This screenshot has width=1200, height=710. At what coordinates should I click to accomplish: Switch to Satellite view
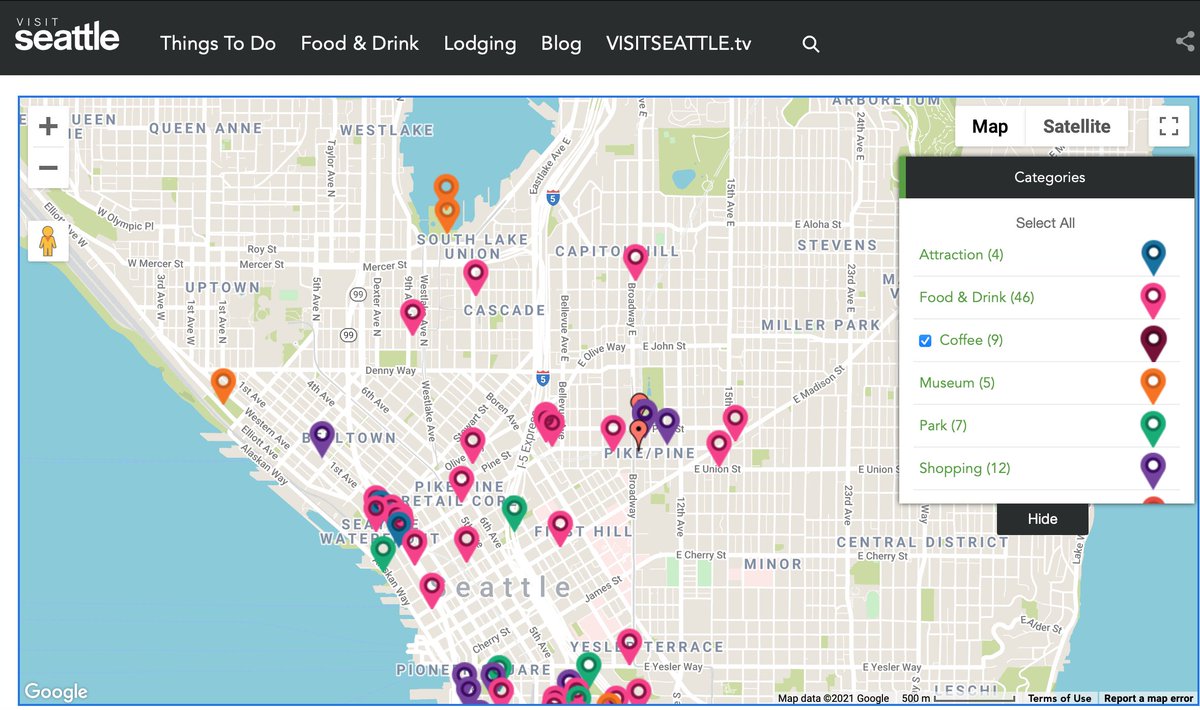1077,126
